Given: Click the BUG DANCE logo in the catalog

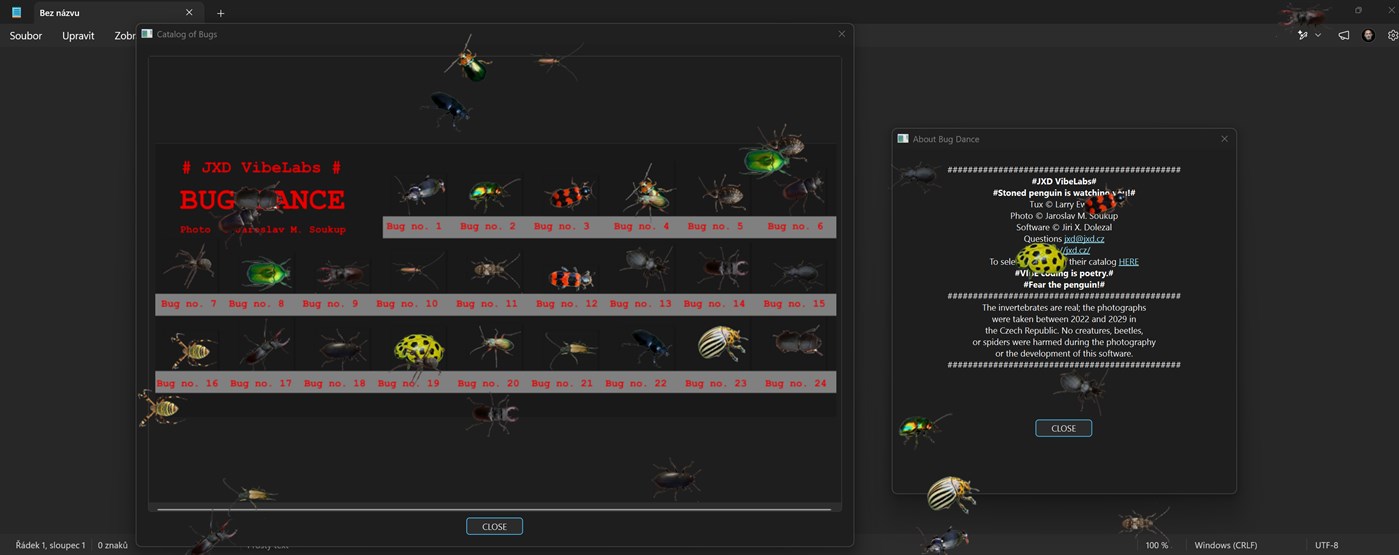Looking at the screenshot, I should [262, 199].
